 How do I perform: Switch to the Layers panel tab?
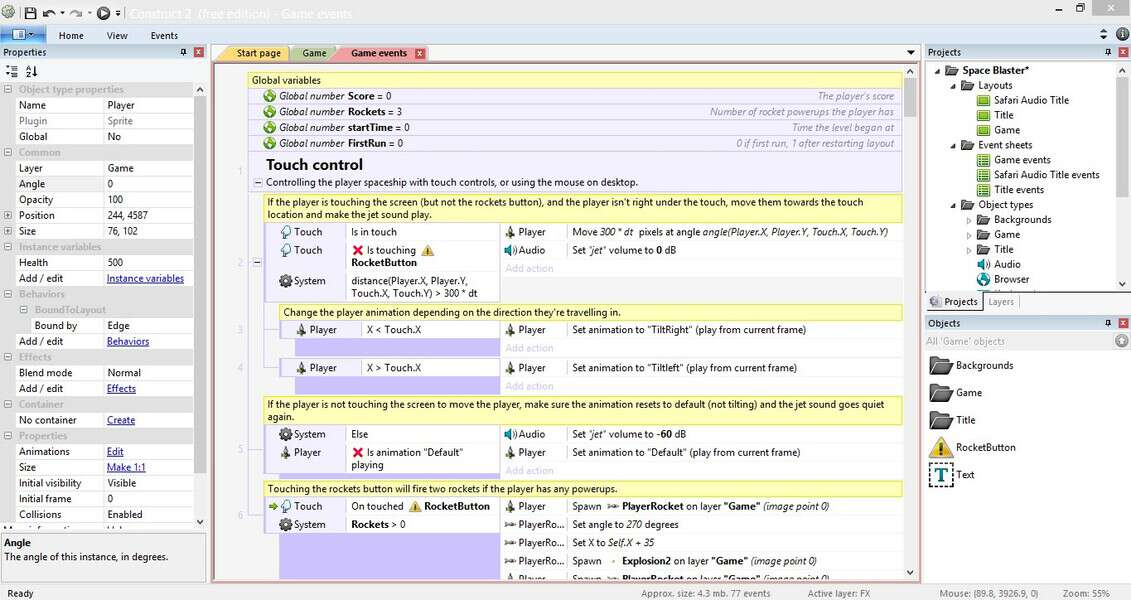[1000, 301]
